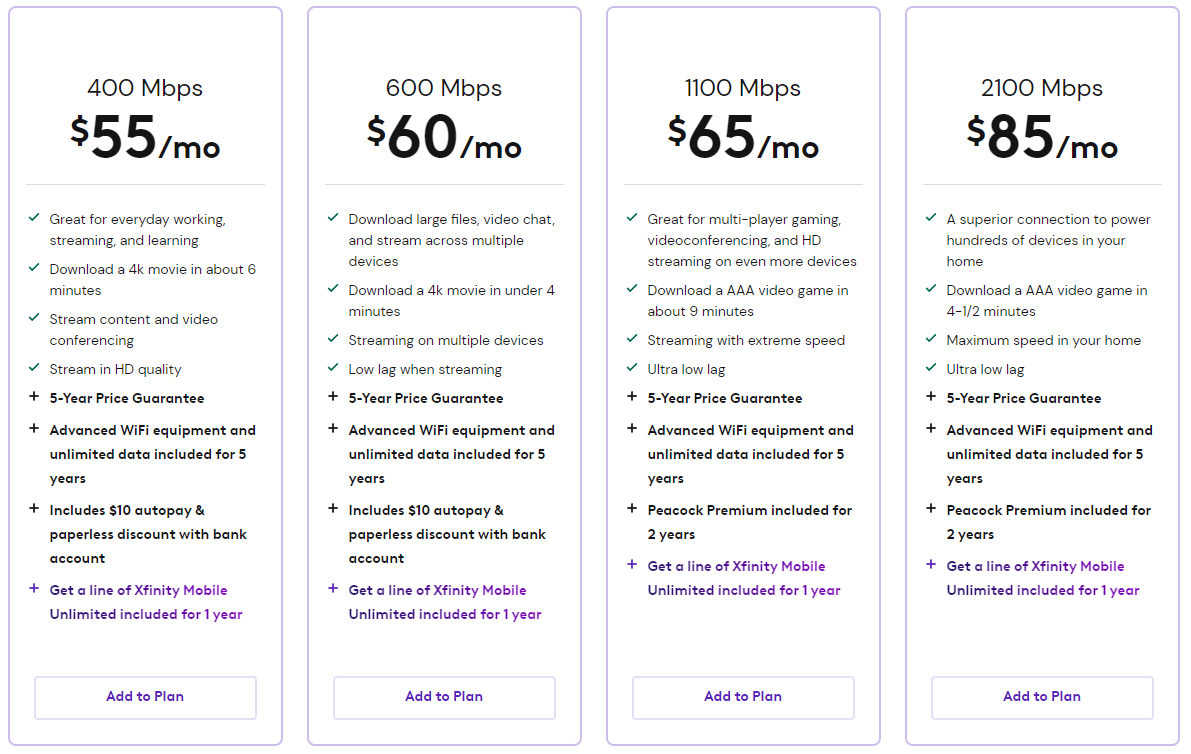Click checkmark beside Maximum speed in your home
This screenshot has width=1191, height=754.
(x=931, y=339)
